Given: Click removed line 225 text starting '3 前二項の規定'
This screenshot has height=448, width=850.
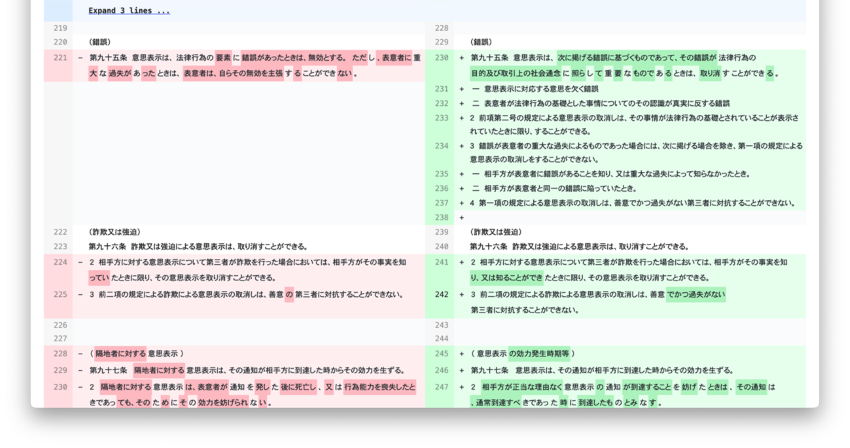Looking at the screenshot, I should pos(247,295).
